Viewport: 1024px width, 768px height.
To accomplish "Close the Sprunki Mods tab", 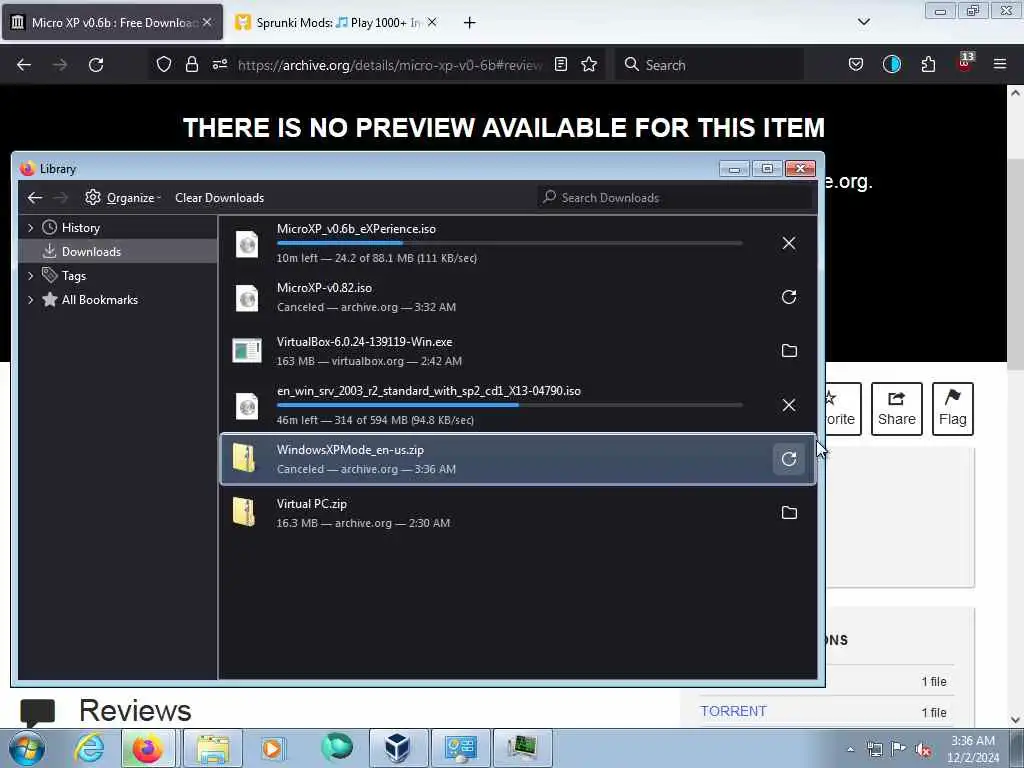I will [x=432, y=22].
